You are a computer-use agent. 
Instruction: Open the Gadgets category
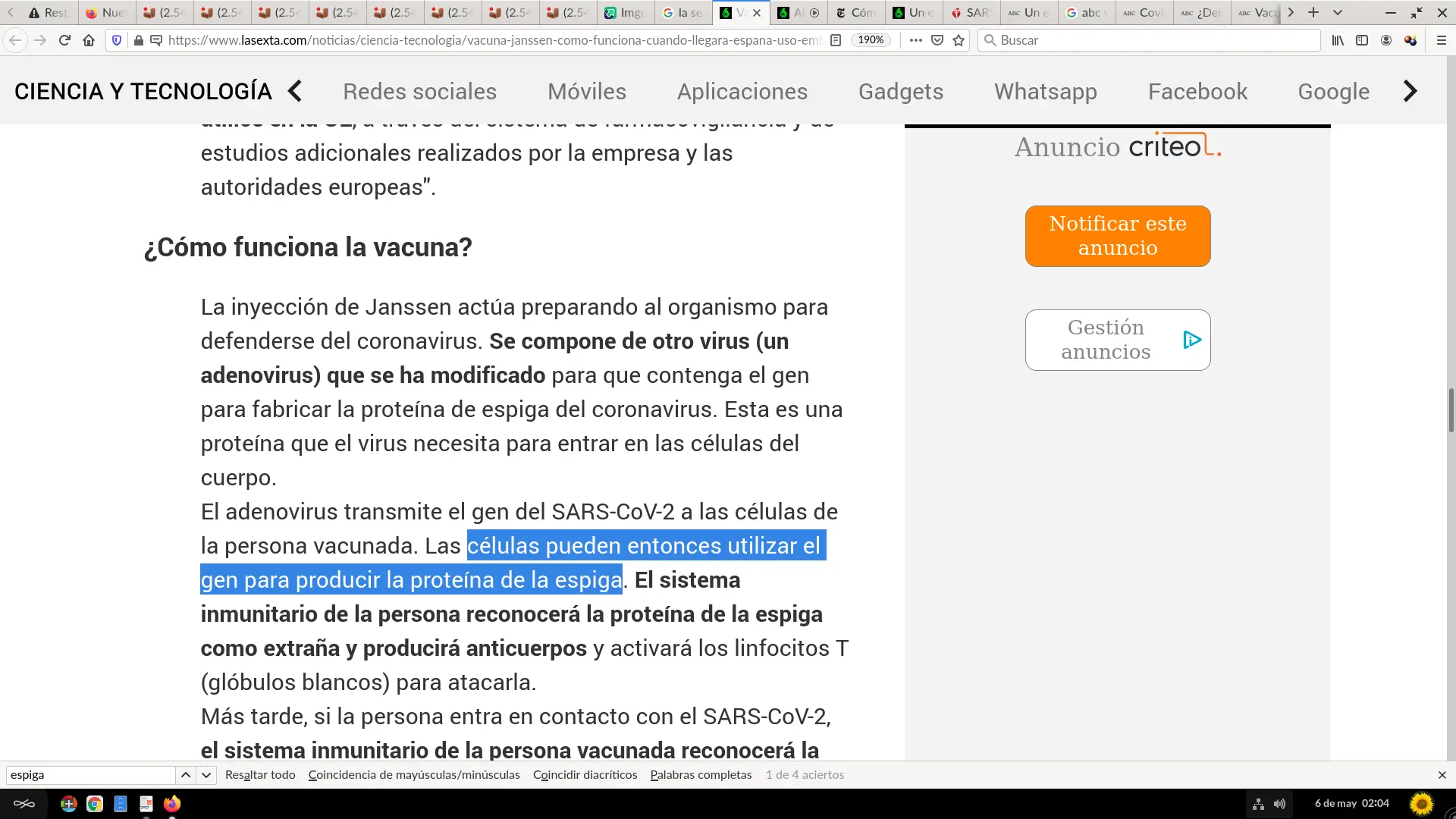(x=901, y=91)
